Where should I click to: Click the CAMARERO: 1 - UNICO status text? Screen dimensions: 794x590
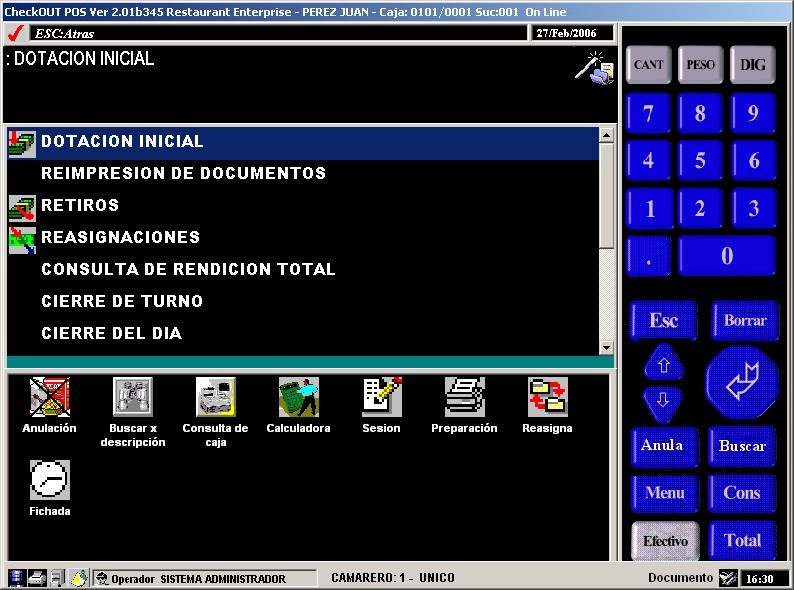(392, 578)
